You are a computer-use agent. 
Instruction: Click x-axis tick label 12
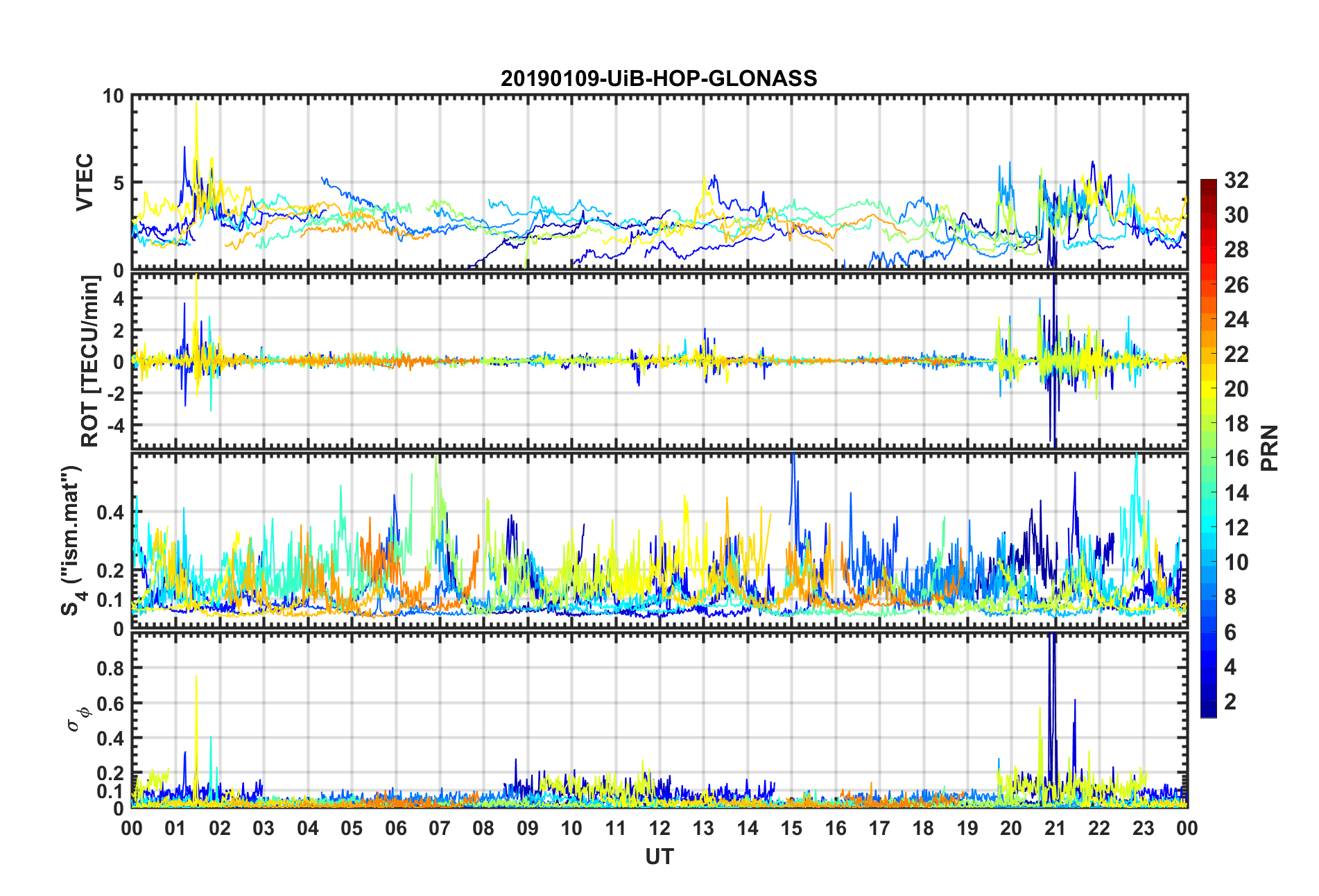click(x=659, y=828)
